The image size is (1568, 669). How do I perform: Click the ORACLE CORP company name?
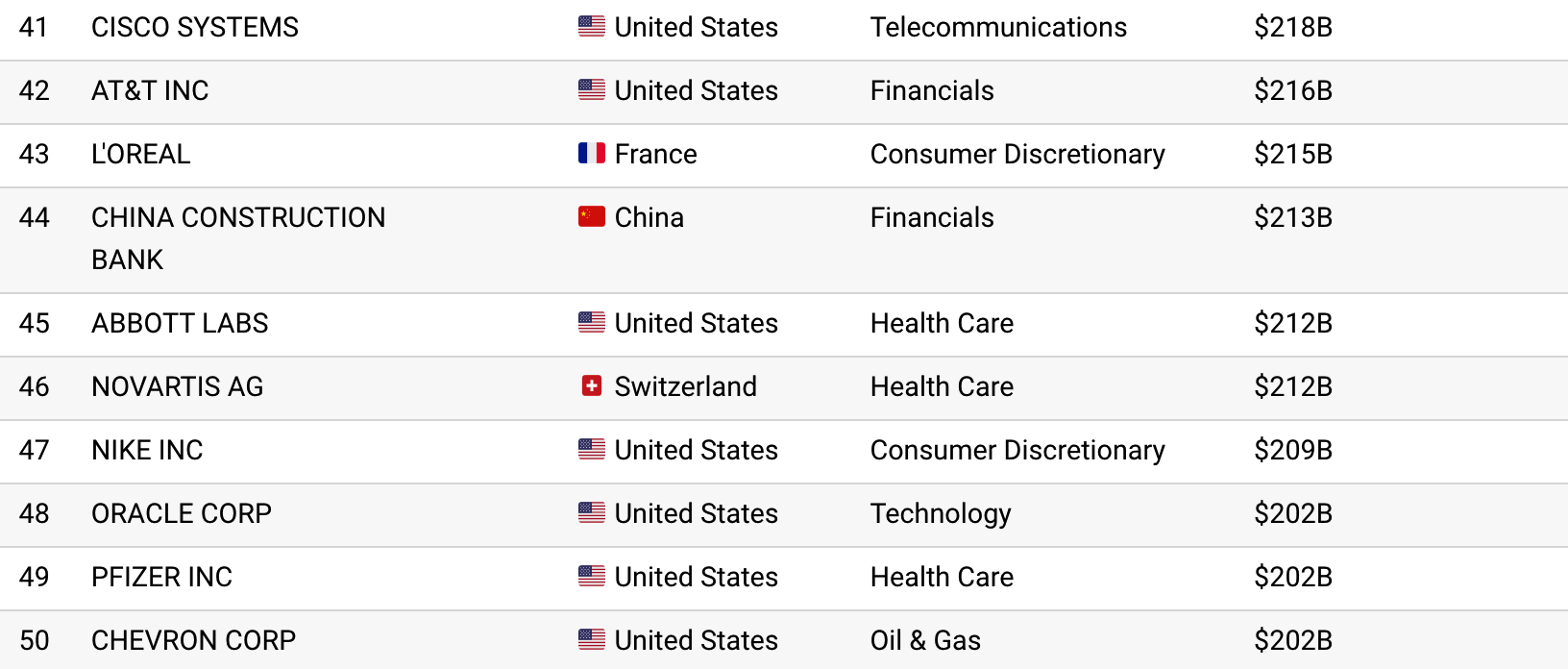pos(182,513)
